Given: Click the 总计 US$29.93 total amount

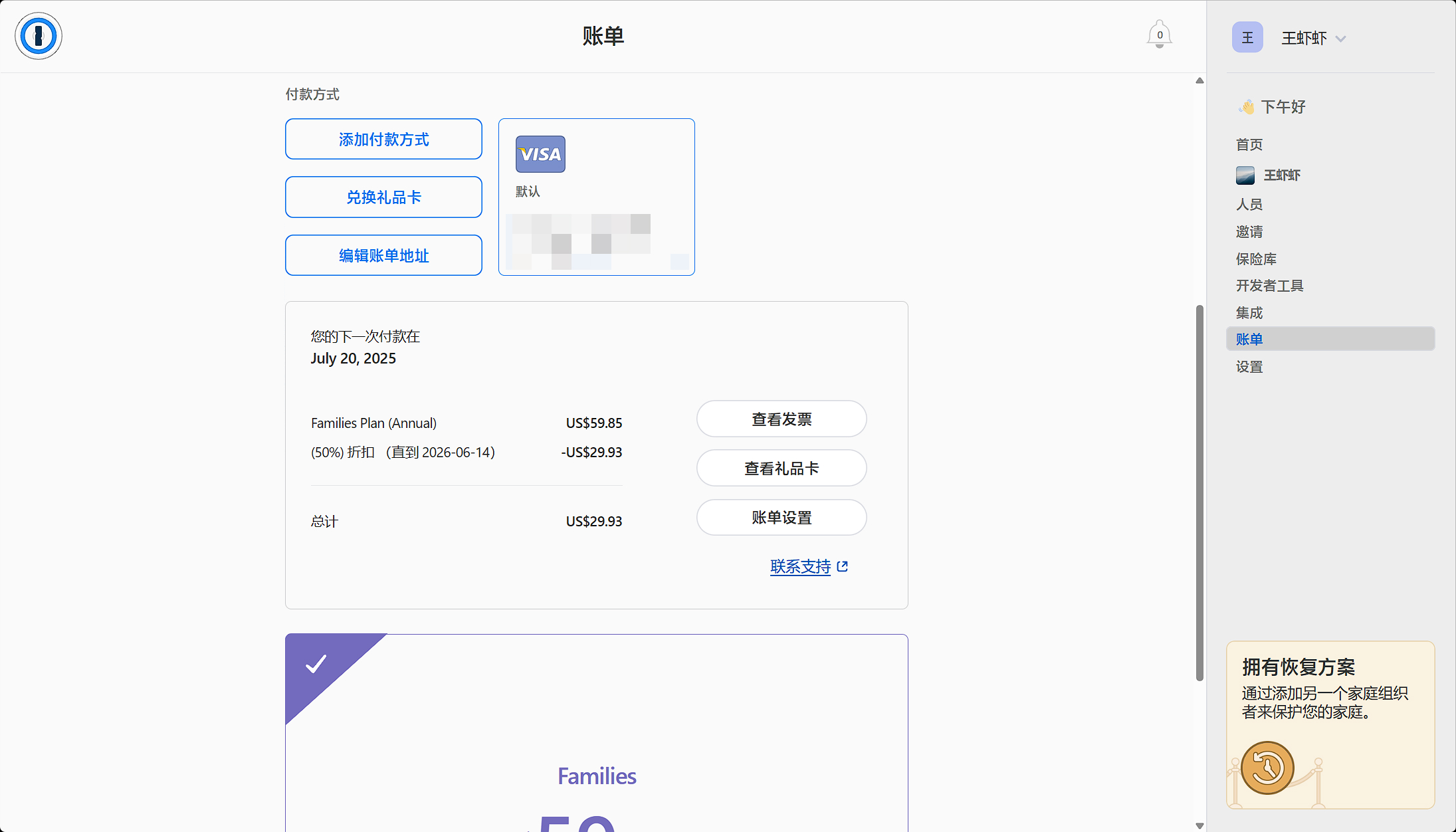Looking at the screenshot, I should coord(594,521).
